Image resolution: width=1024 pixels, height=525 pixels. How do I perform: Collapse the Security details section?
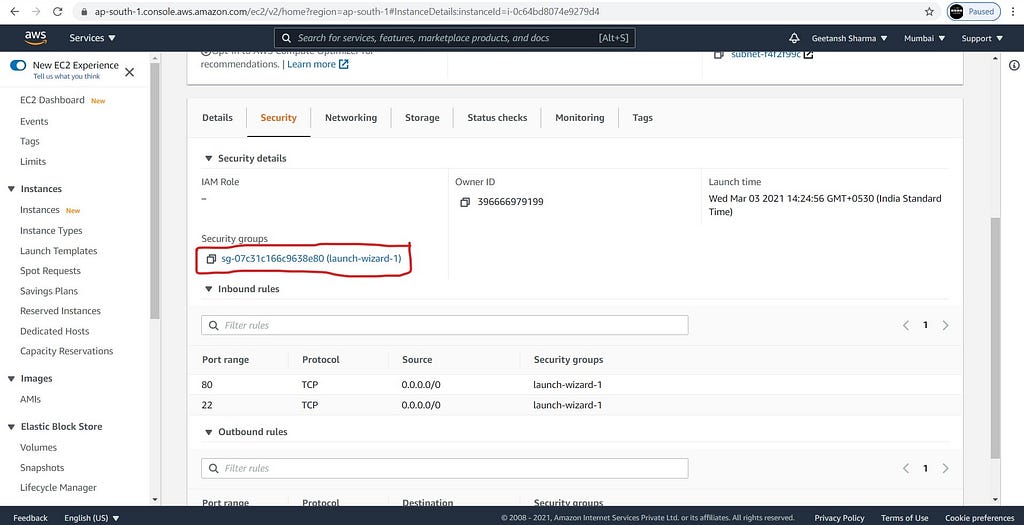[209, 159]
